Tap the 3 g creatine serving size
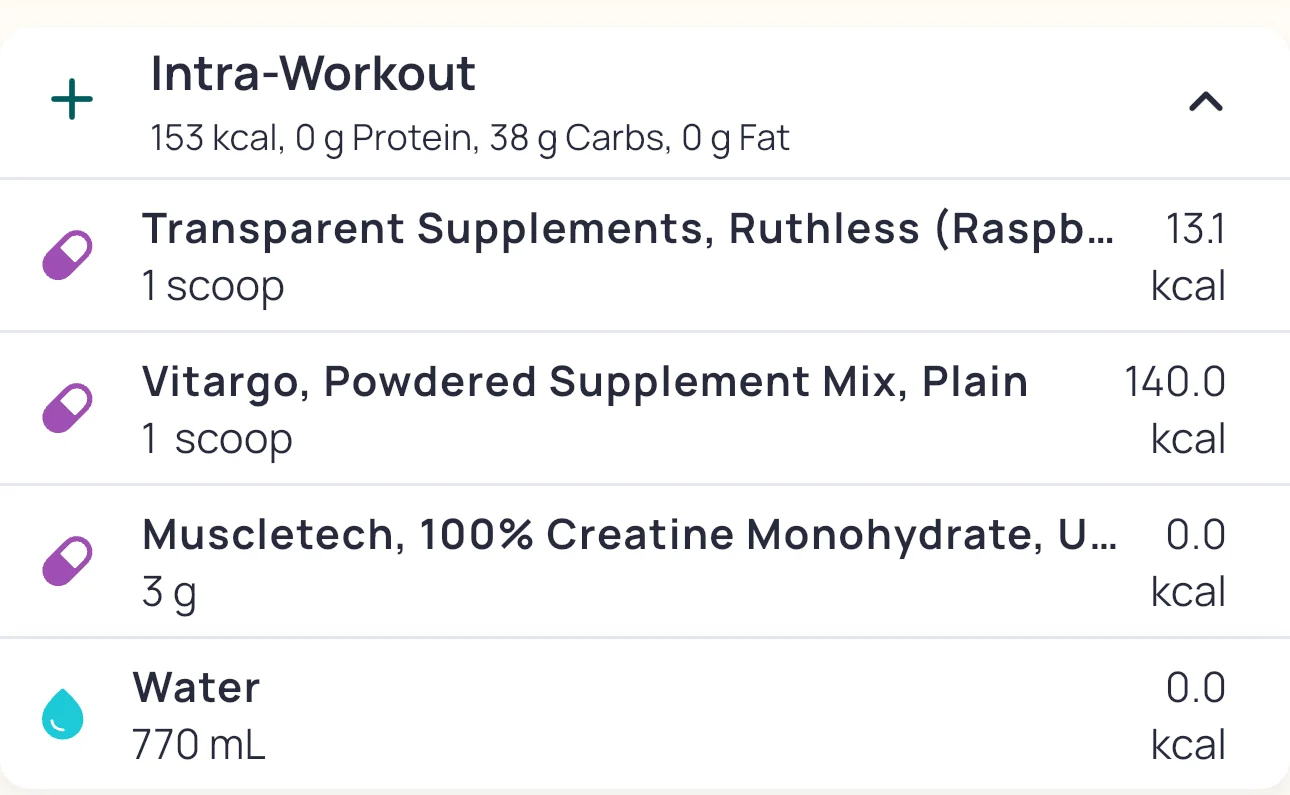 (170, 592)
